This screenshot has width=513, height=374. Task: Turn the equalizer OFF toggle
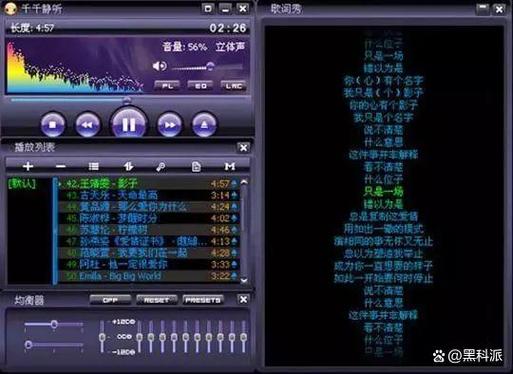click(x=110, y=300)
